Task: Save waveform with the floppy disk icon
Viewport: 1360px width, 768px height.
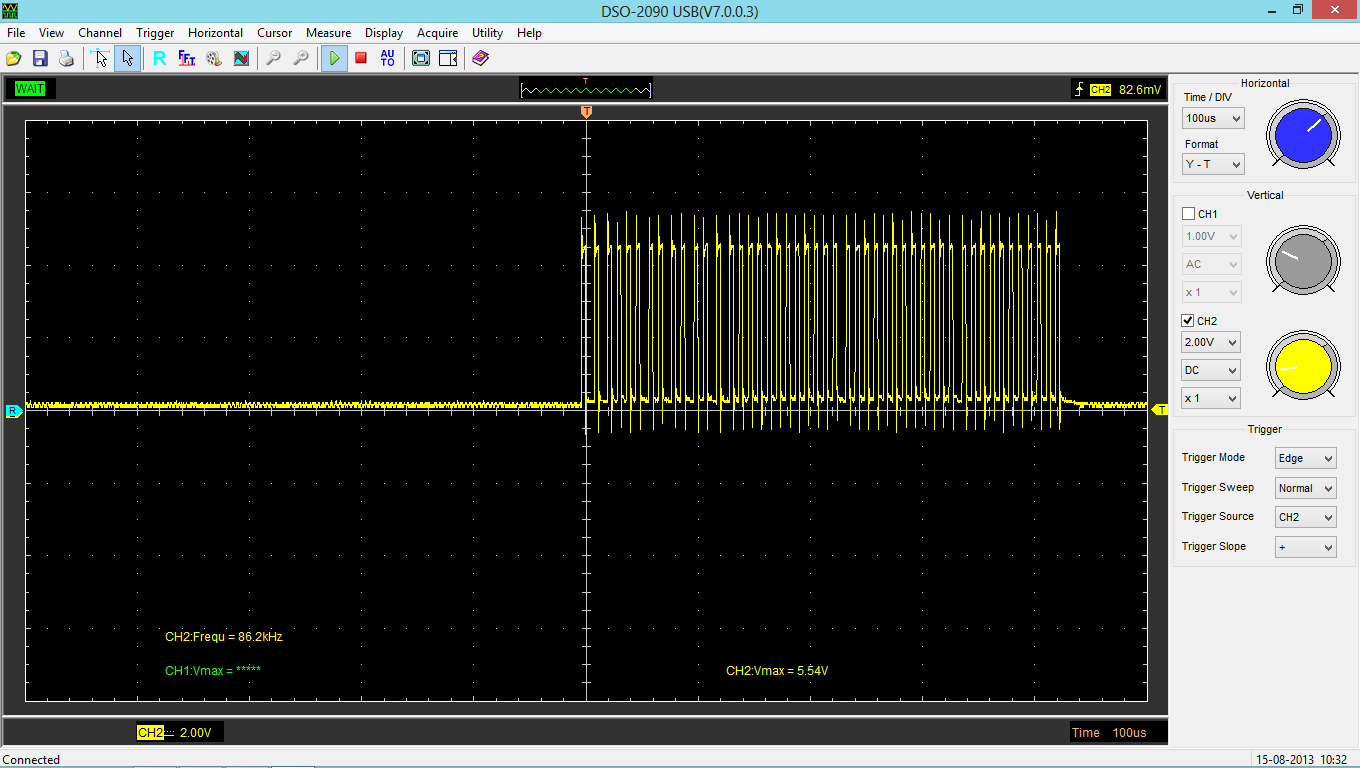Action: point(40,59)
